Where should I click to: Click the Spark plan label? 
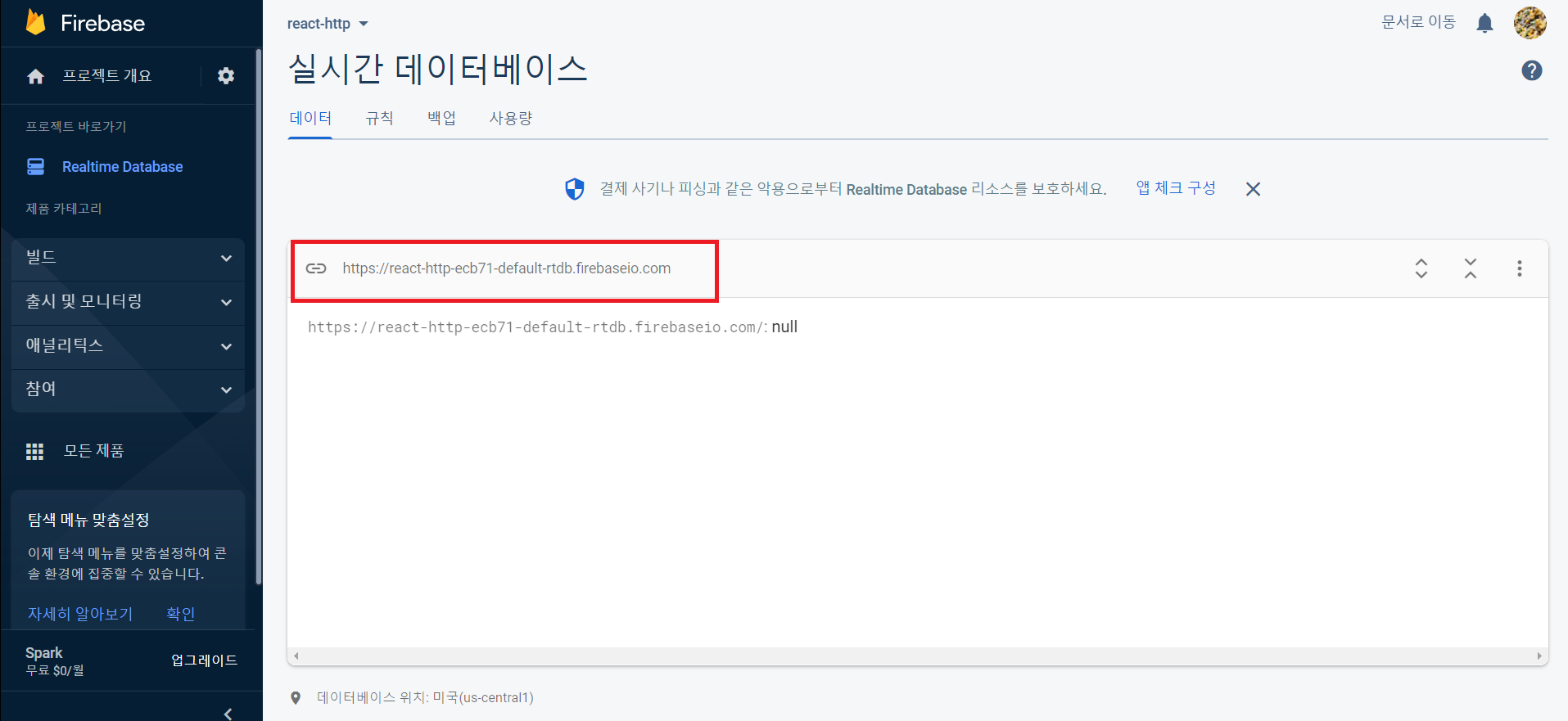tap(44, 653)
